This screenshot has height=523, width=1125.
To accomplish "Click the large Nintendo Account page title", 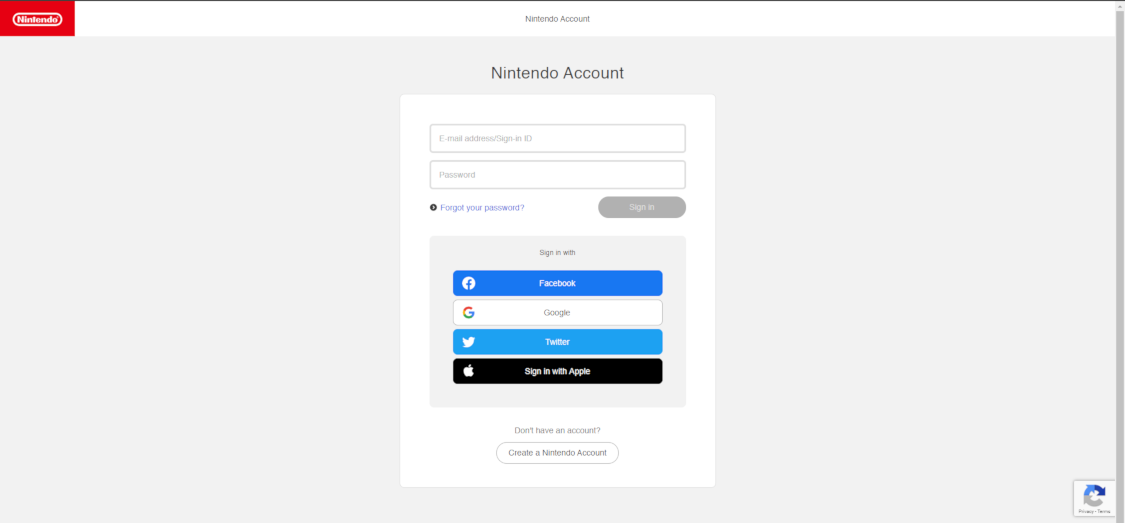I will coord(557,72).
